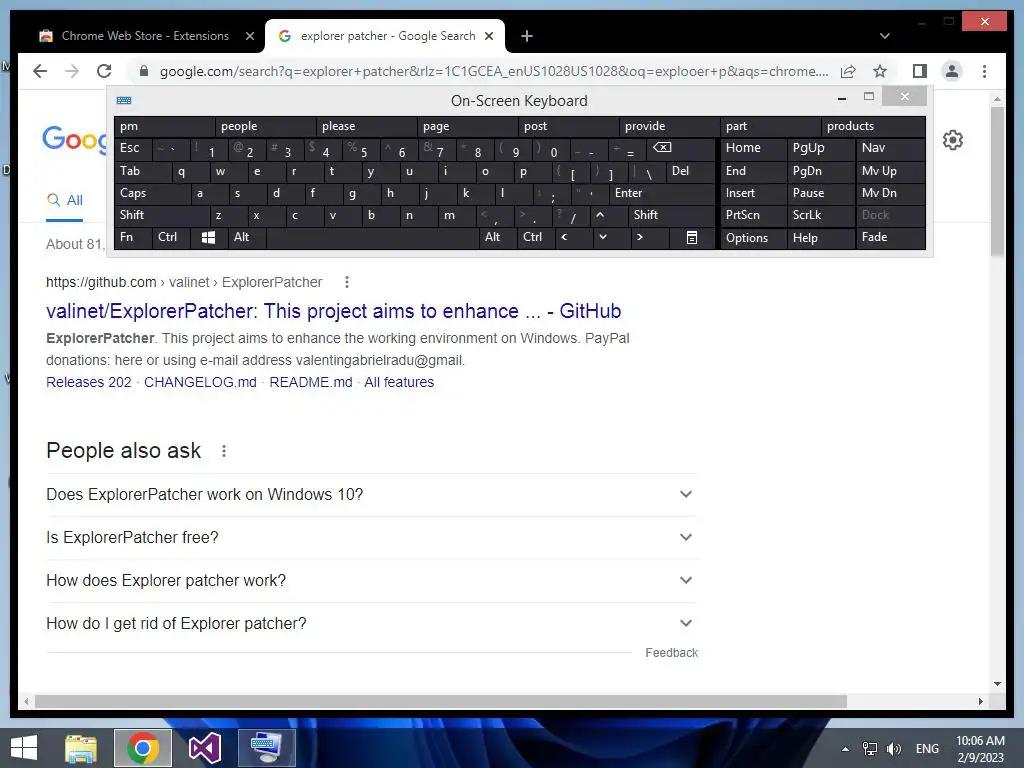1024x768 pixels.
Task: Pick the 'products' word suggestion
Action: 872,126
